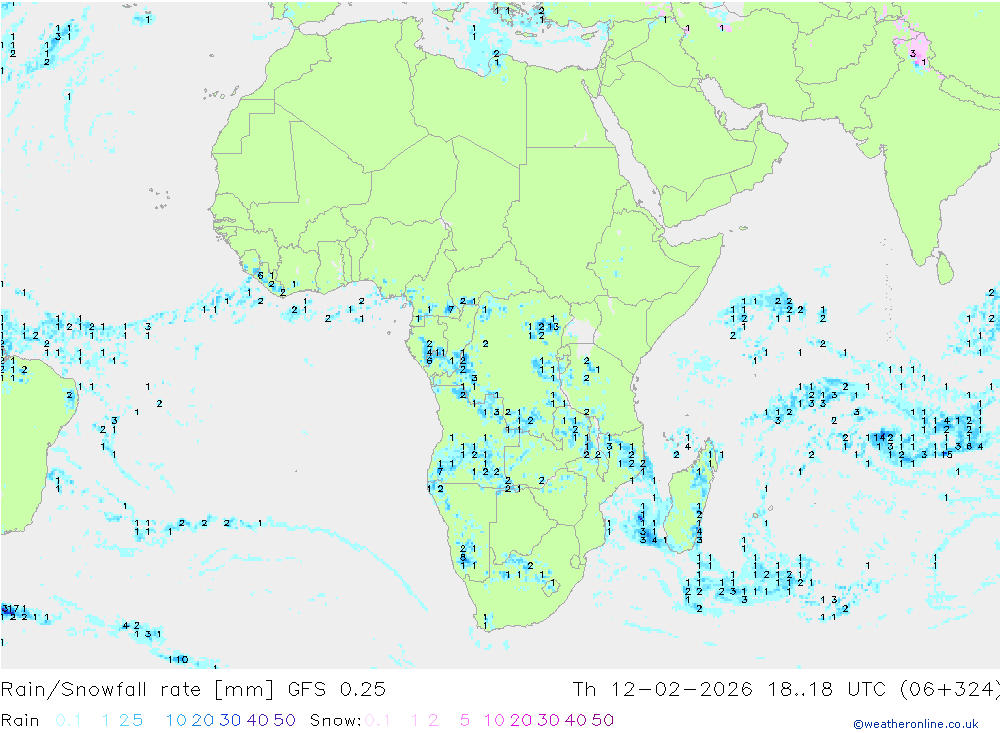The image size is (1000, 733).
Task: Click the rain legend value 10
Action: 176,720
